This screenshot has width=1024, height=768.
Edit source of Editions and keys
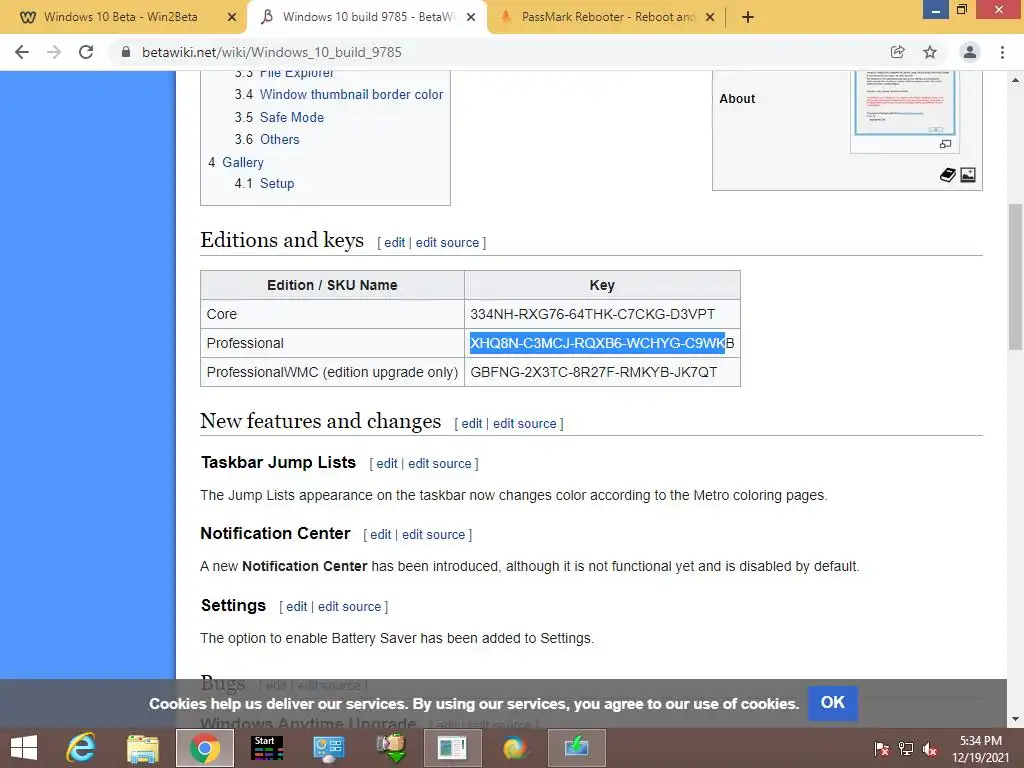(x=447, y=243)
